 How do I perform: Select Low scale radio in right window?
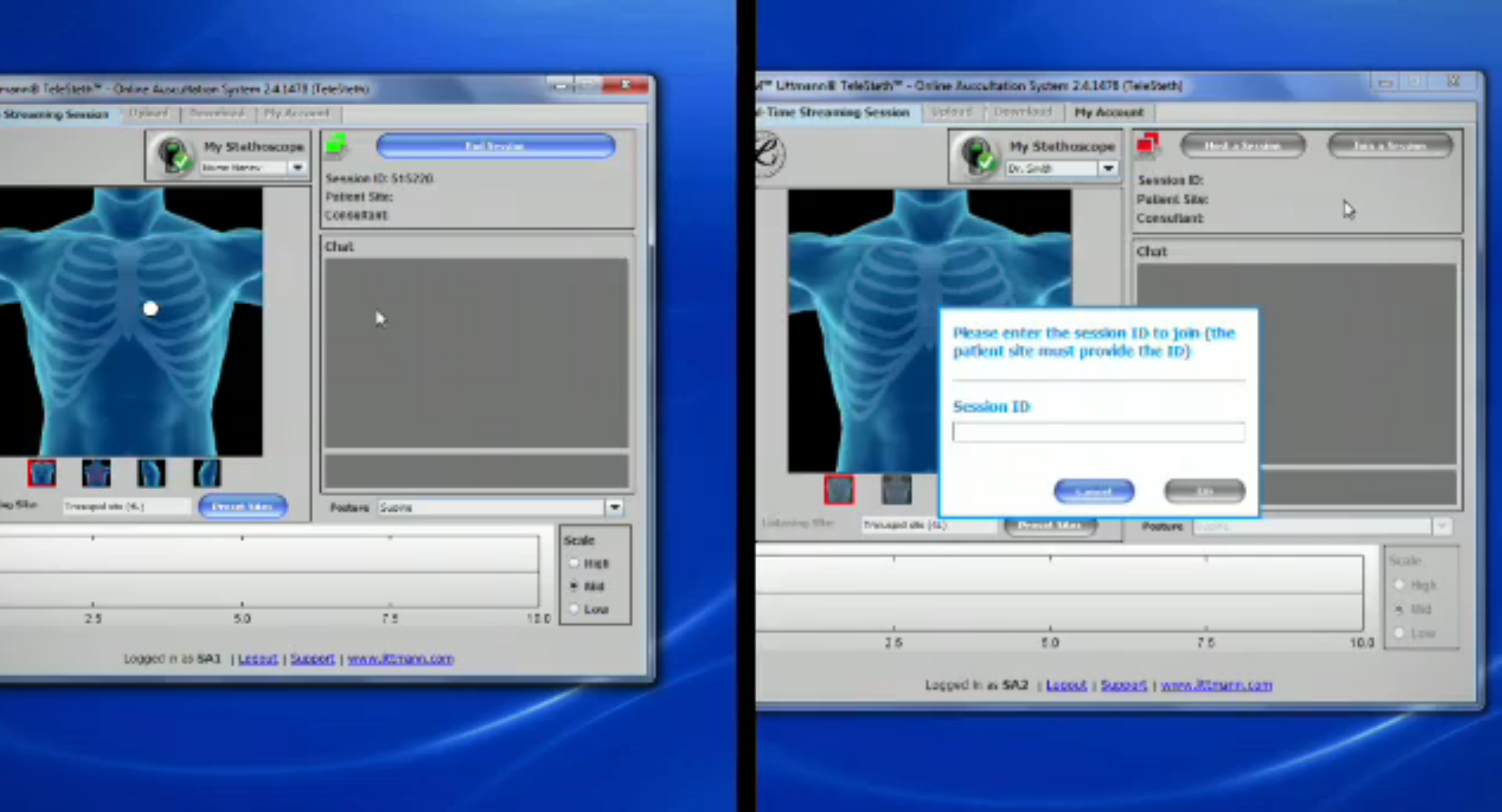pyautogui.click(x=1399, y=633)
